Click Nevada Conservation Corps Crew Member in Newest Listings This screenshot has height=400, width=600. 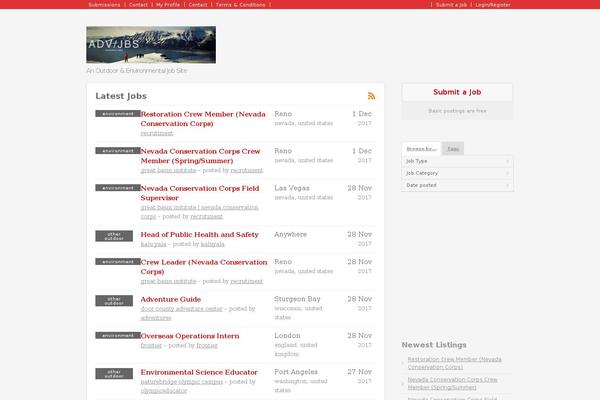pos(452,384)
